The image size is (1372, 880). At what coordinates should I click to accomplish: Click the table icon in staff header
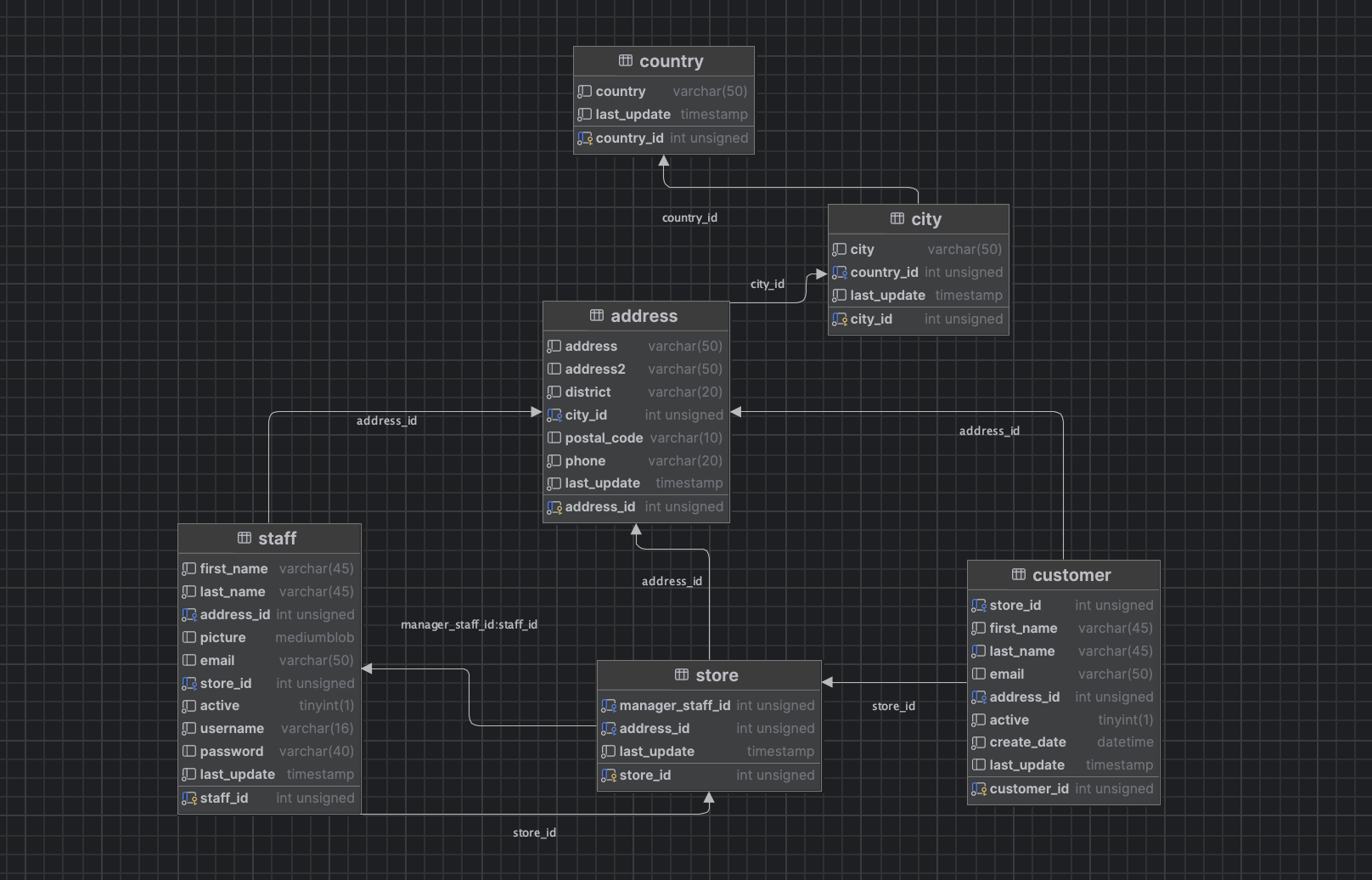click(x=245, y=538)
